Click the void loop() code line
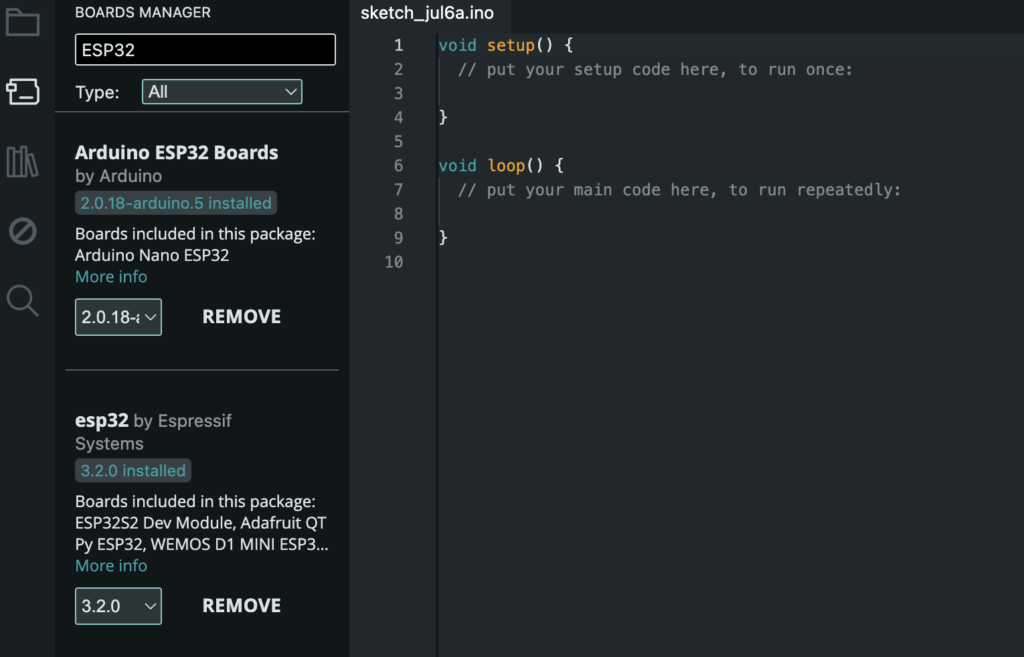This screenshot has width=1024, height=657. point(501,165)
